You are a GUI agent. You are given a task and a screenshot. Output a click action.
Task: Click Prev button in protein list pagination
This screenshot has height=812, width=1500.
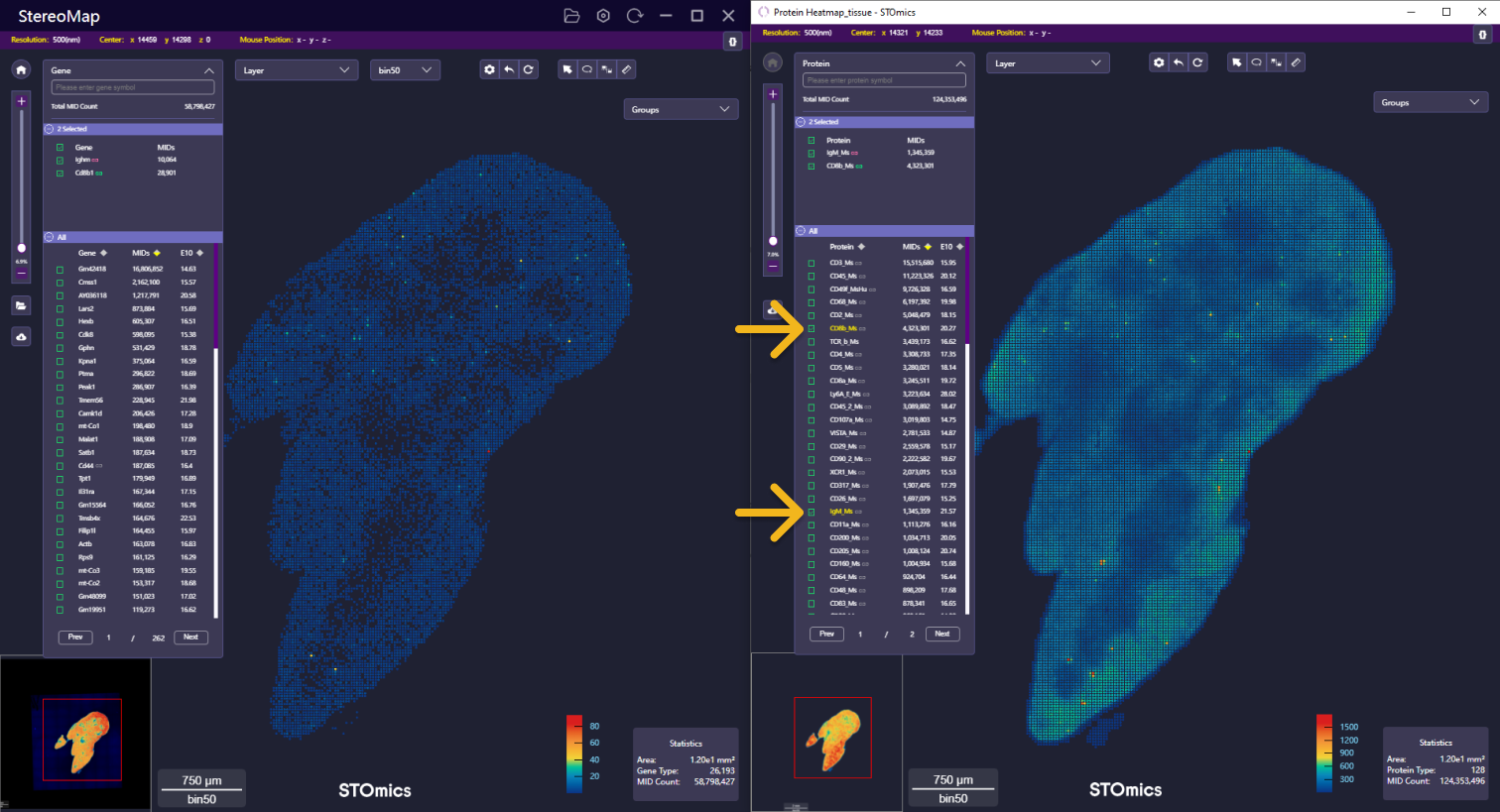[826, 634]
